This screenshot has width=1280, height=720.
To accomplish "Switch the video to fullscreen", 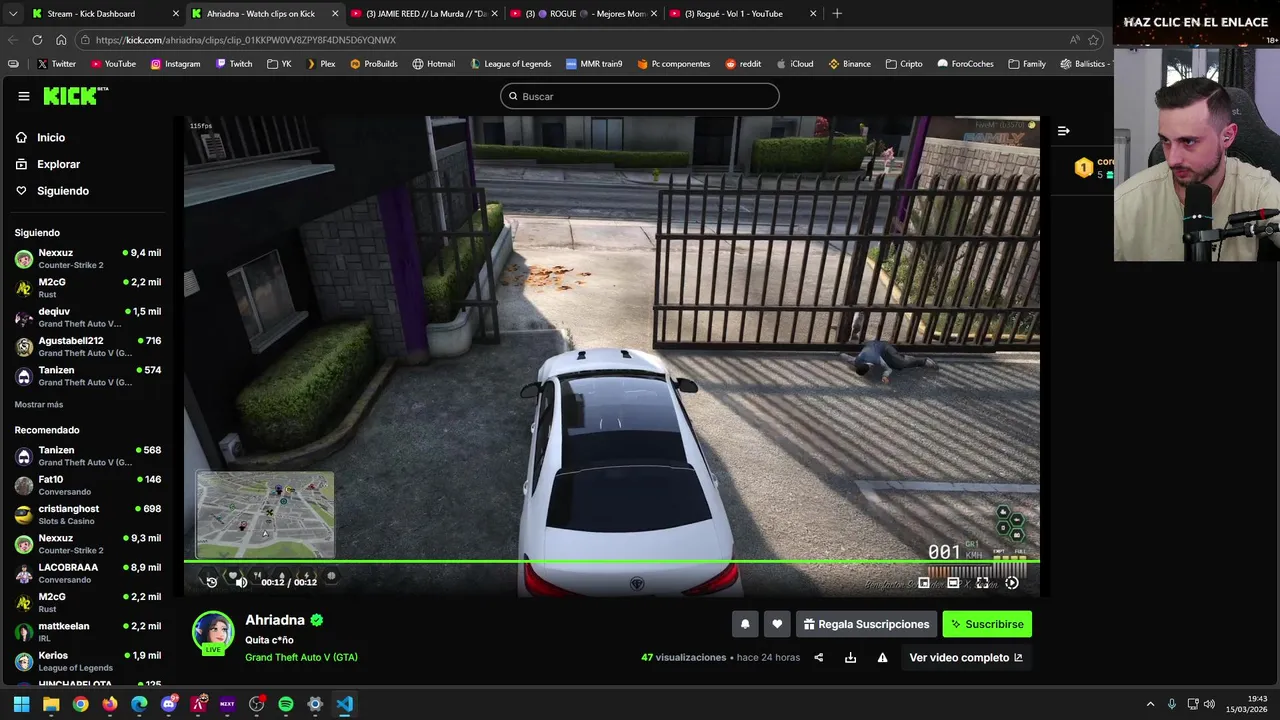I will [982, 583].
